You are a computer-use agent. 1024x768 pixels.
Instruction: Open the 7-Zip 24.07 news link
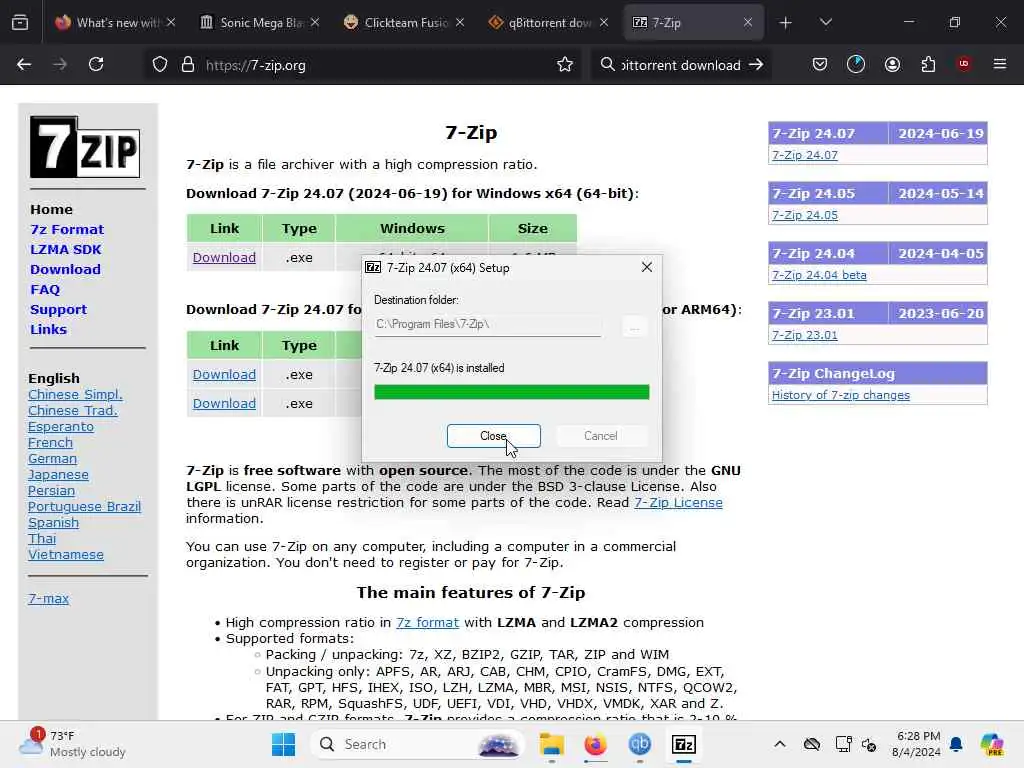click(805, 155)
